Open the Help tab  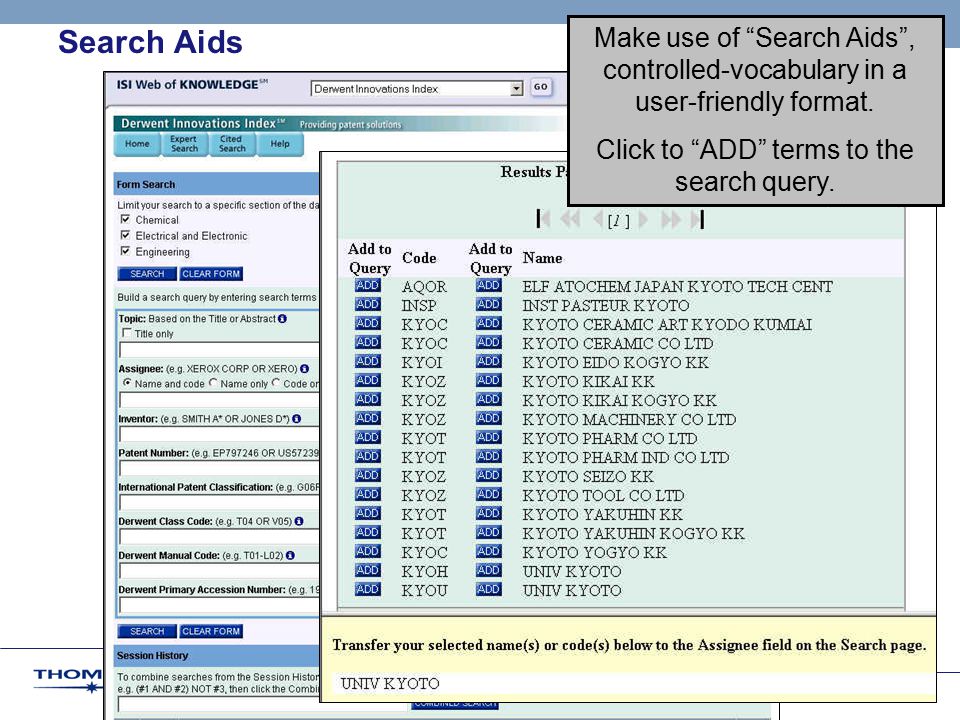[x=280, y=144]
